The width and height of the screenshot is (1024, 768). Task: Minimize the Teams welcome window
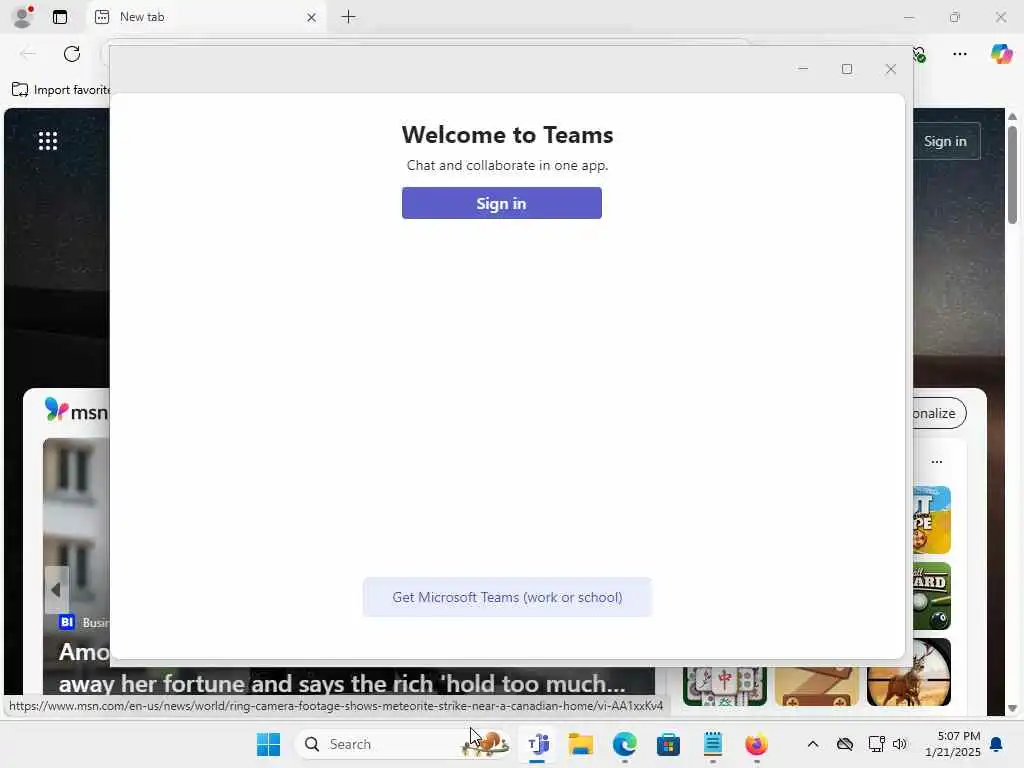pyautogui.click(x=803, y=69)
